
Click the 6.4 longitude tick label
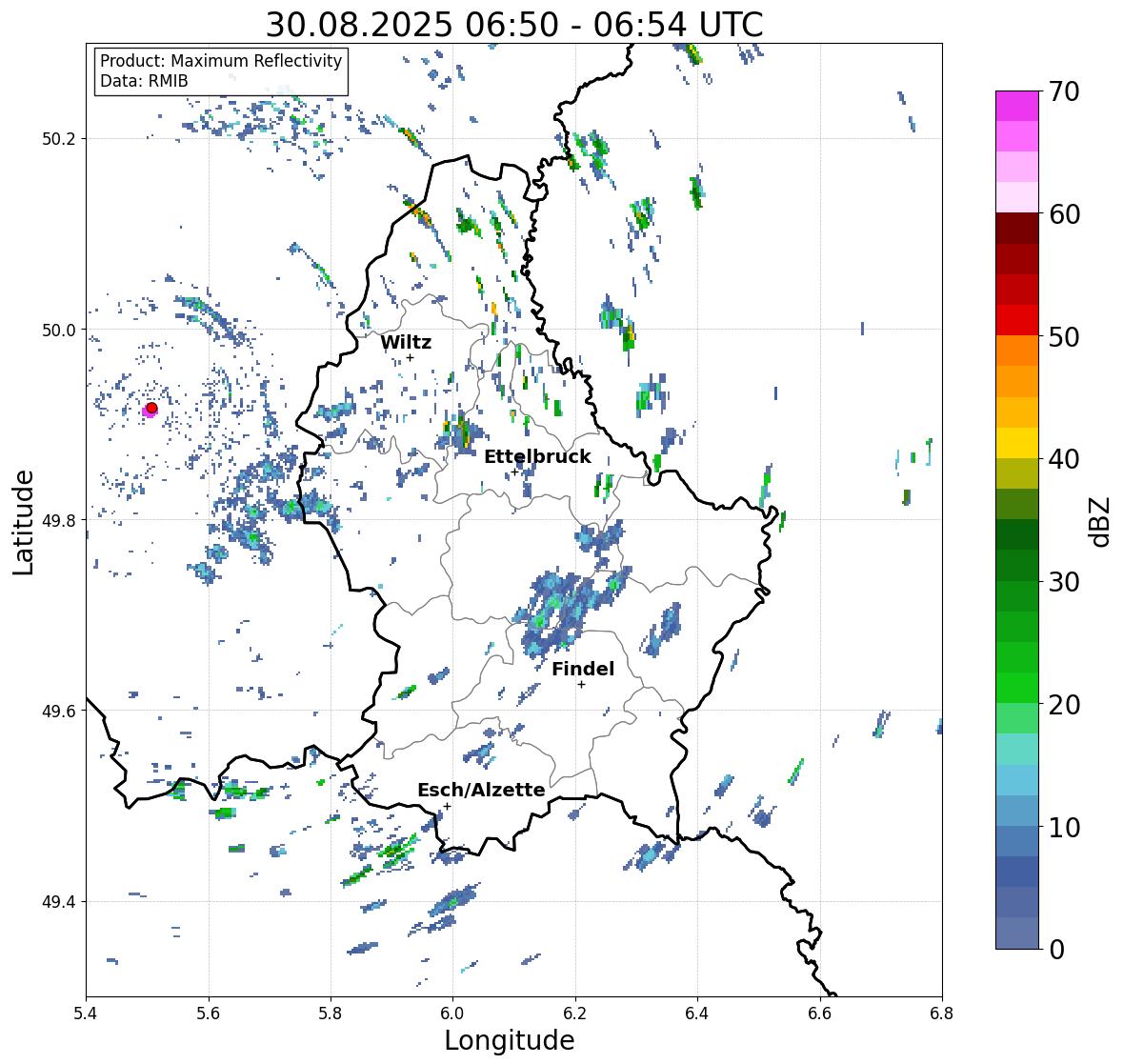[697, 1013]
